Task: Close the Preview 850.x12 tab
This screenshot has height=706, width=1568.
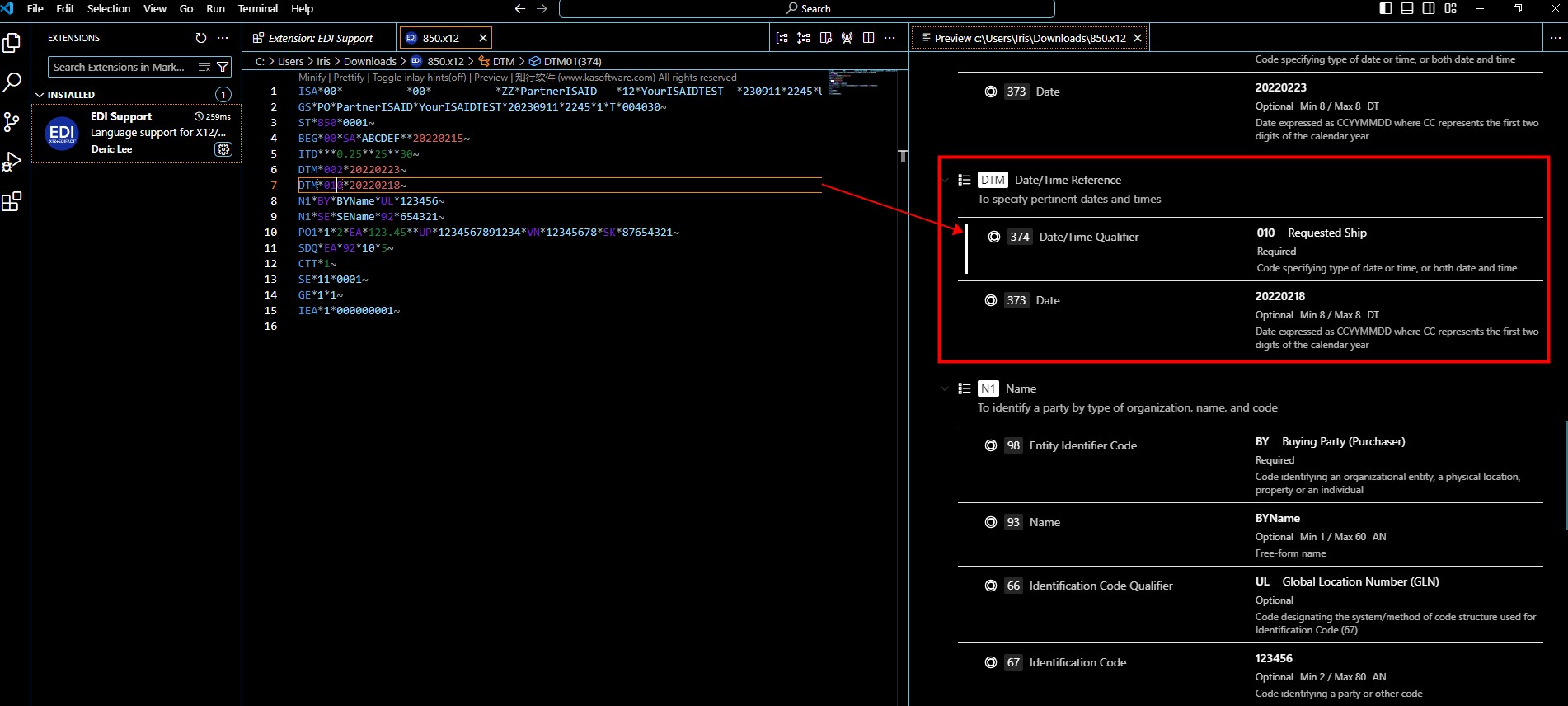Action: (1138, 38)
